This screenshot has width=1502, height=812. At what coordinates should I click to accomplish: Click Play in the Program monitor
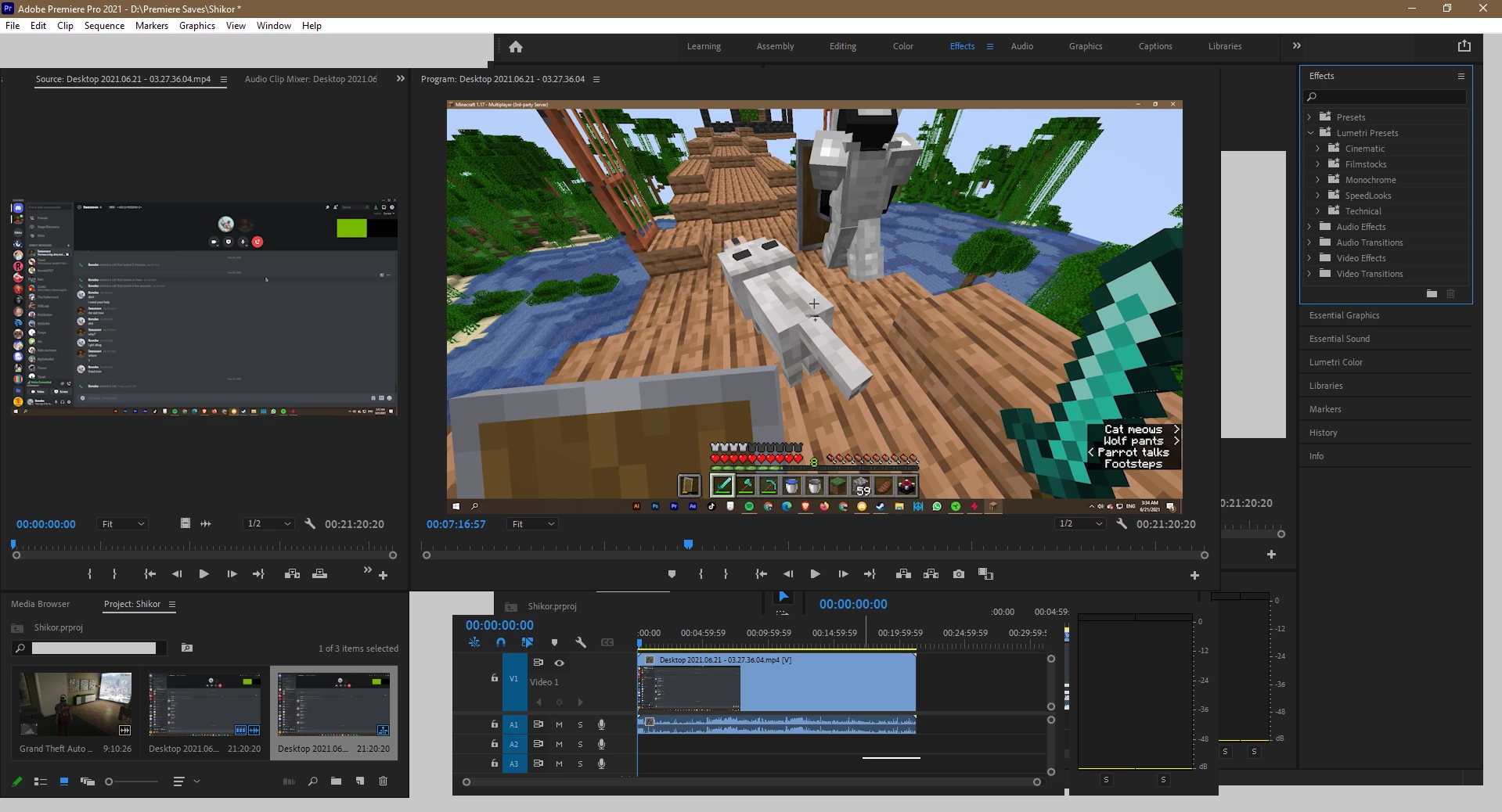coord(815,574)
